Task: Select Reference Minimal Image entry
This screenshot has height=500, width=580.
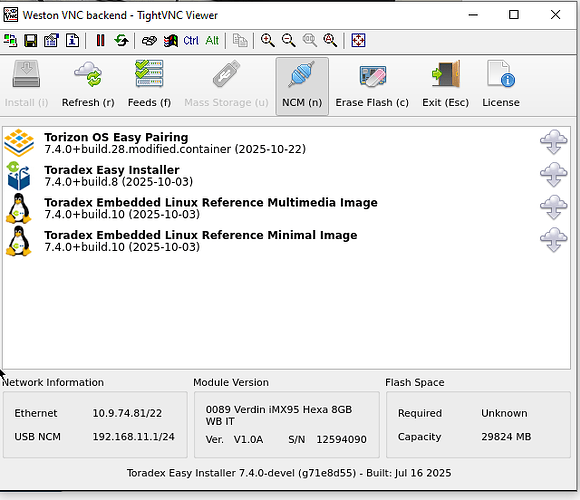Action: [286, 241]
